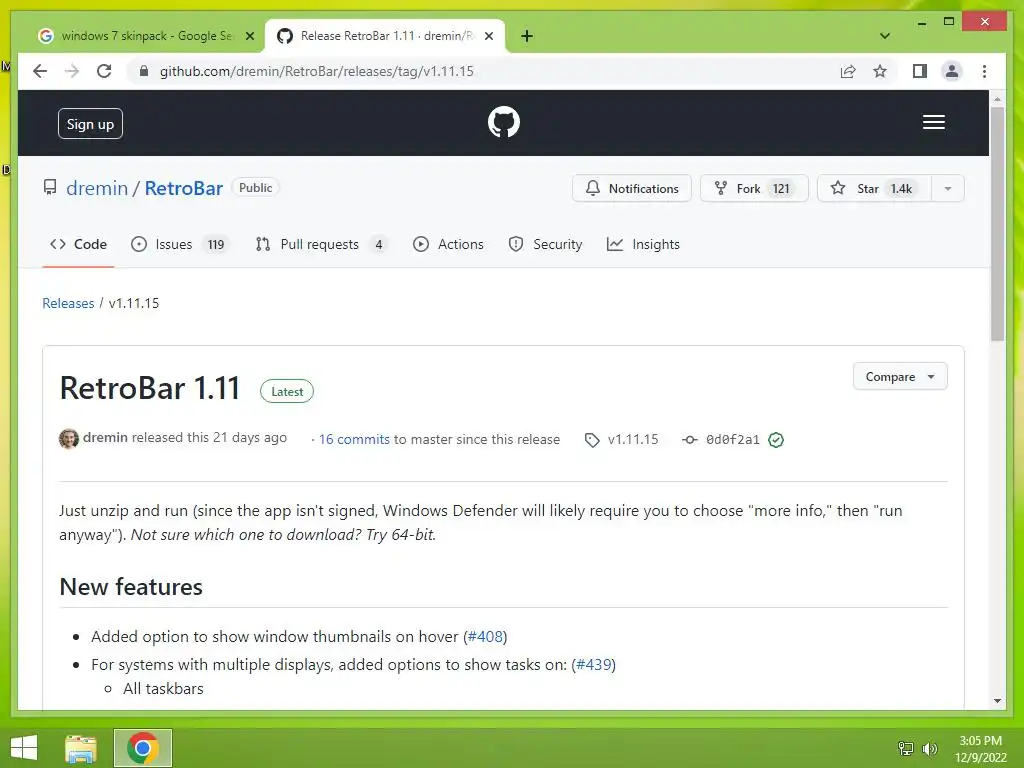The image size is (1024, 768).
Task: Expand the star lists dropdown arrow
Action: (948, 188)
